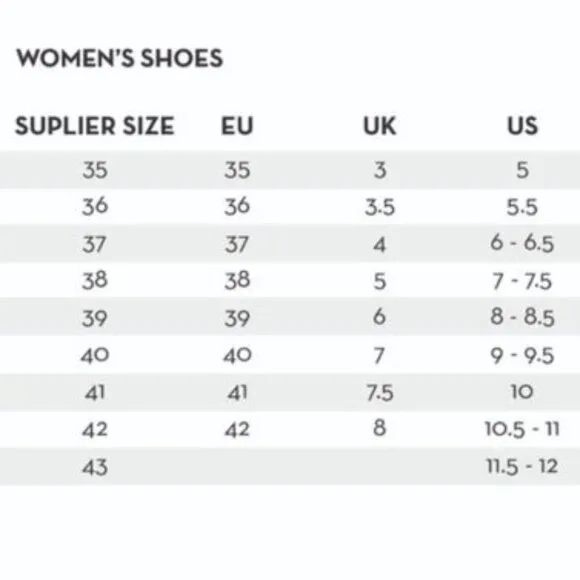Click the EU column header
Screen dimensions: 580x580
click(237, 126)
